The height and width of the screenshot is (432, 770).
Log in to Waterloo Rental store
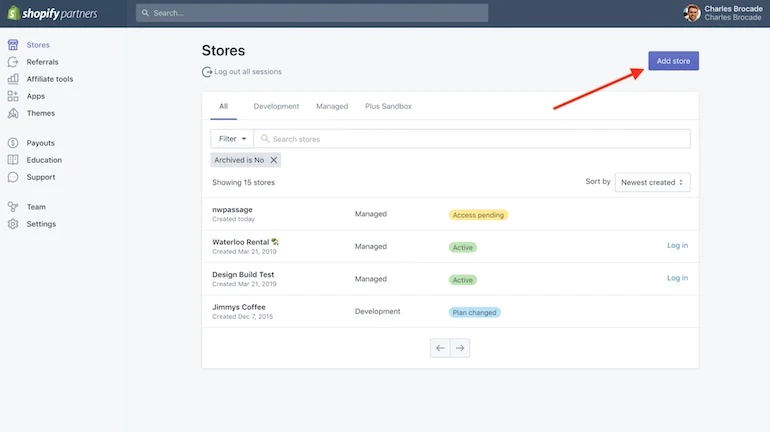click(x=677, y=245)
